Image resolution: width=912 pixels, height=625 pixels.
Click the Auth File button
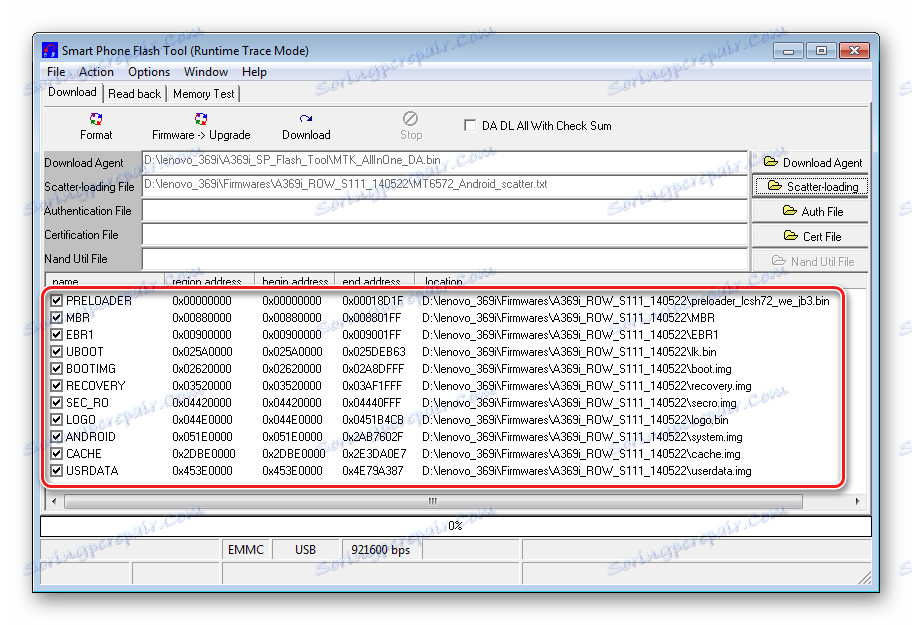811,212
